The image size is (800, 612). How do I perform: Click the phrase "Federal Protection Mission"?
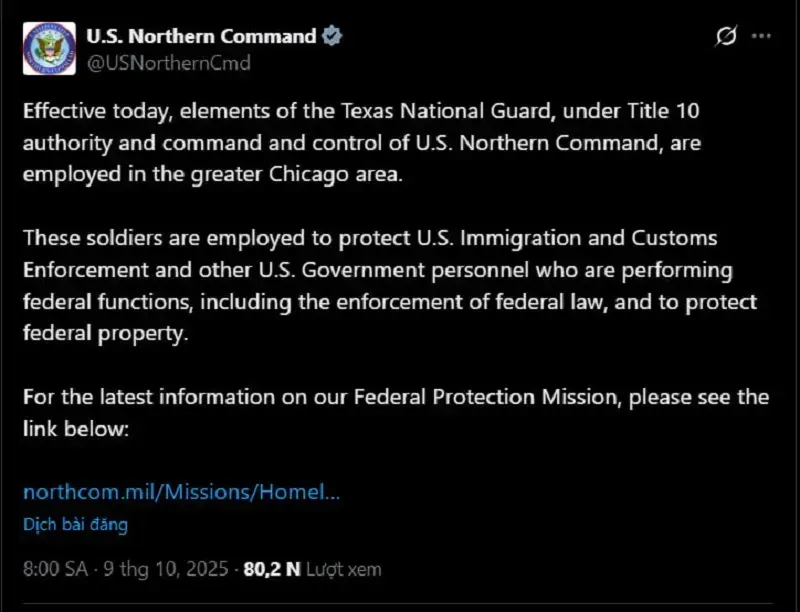(x=488, y=397)
